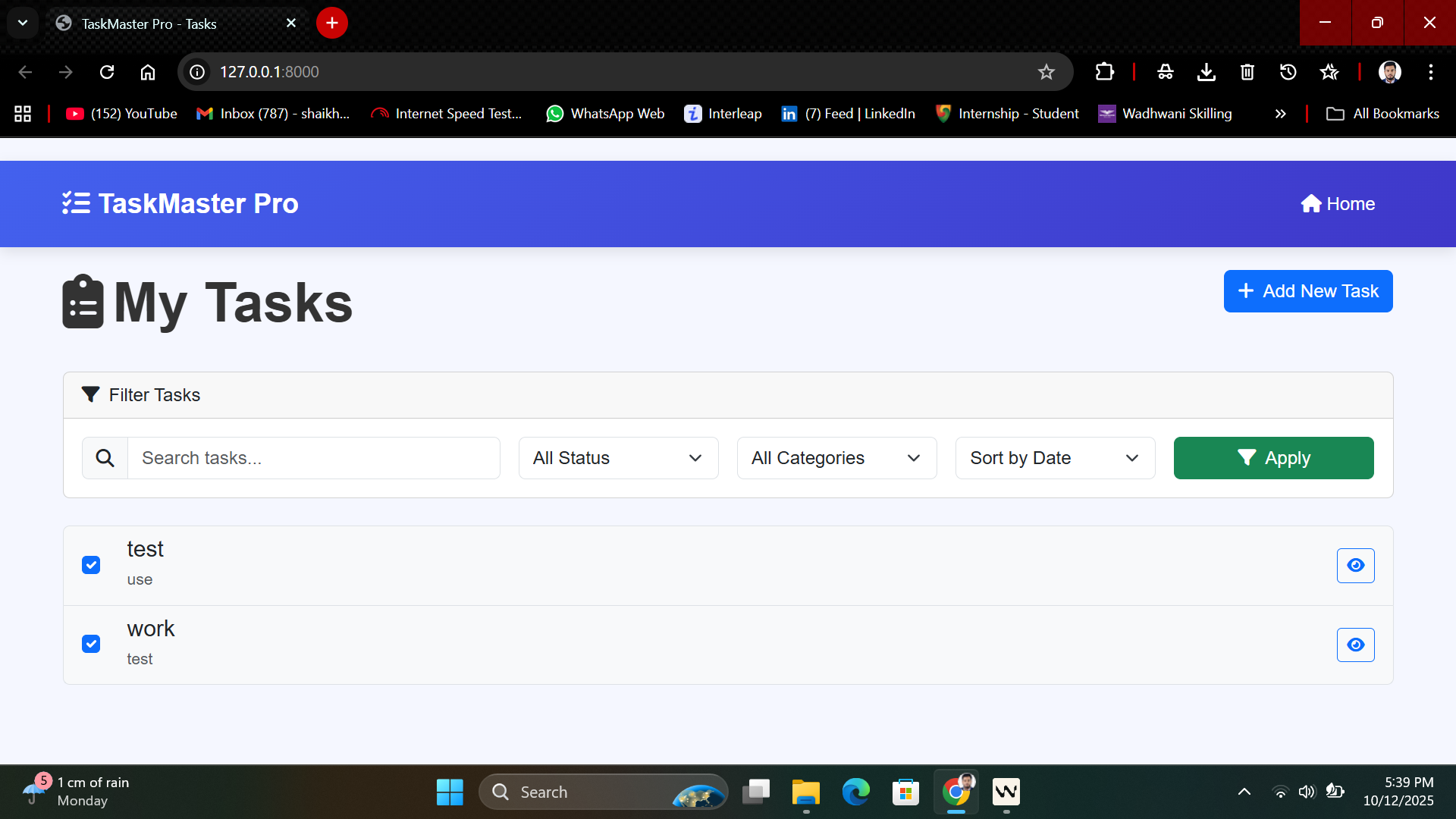This screenshot has width=1456, height=819.
Task: View details of 'work' task via eye icon
Action: (x=1356, y=645)
